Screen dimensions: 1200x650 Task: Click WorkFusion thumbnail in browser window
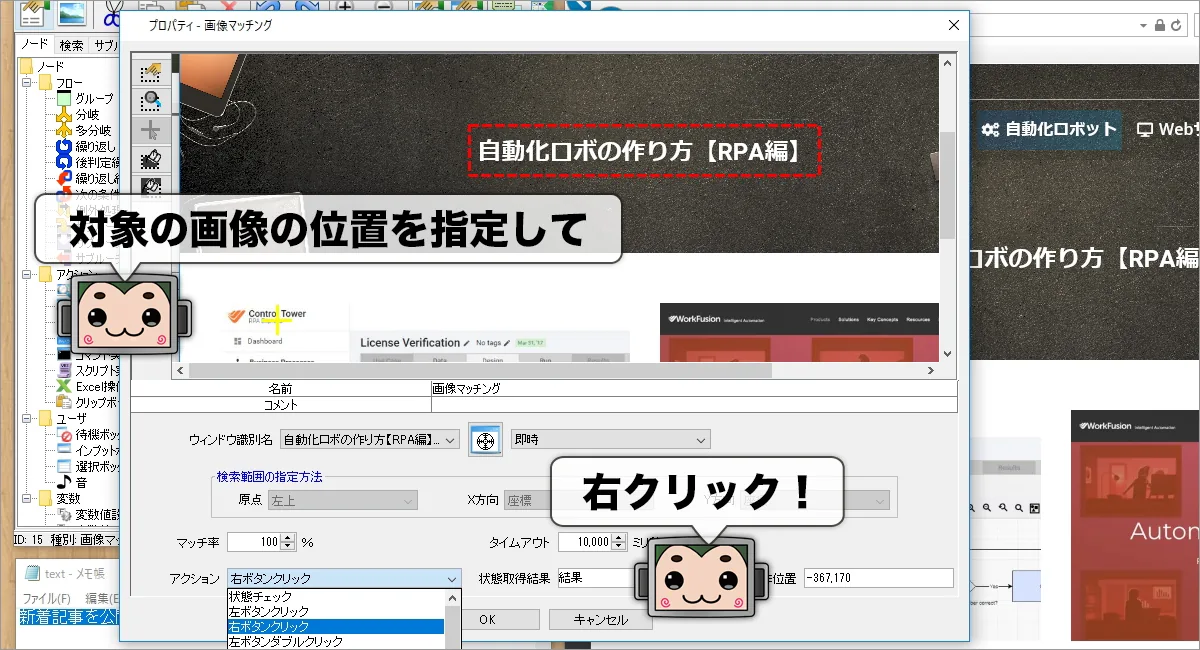point(1135,525)
